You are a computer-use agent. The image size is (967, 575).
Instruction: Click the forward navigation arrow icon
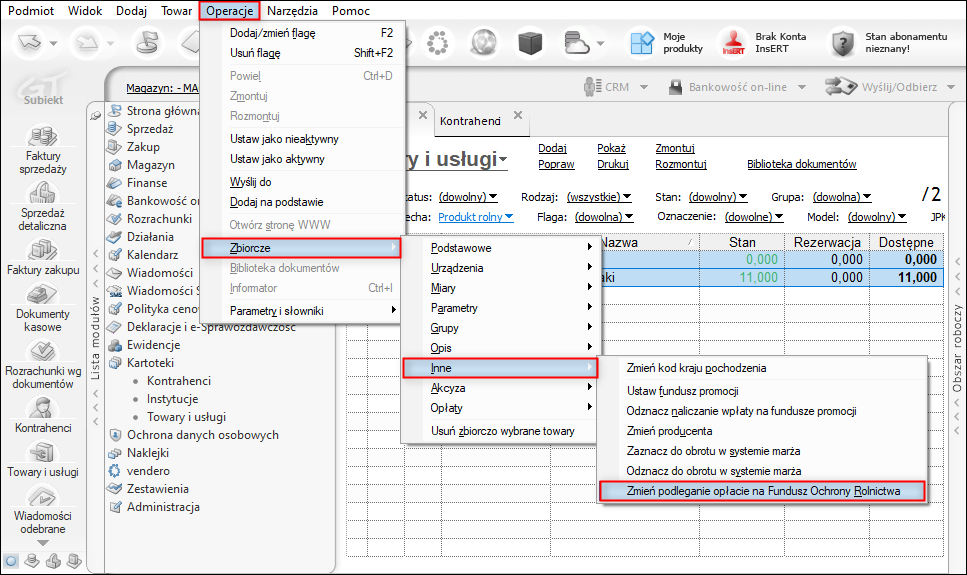pos(87,43)
